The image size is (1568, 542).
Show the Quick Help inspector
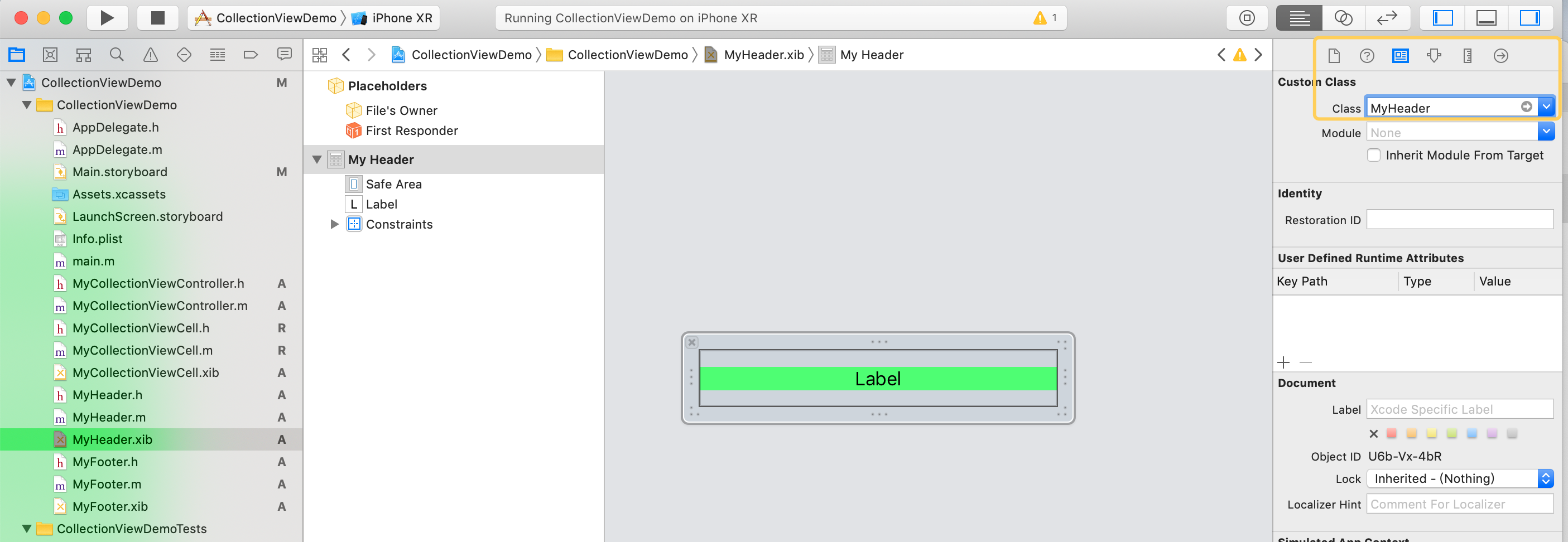(x=1367, y=55)
